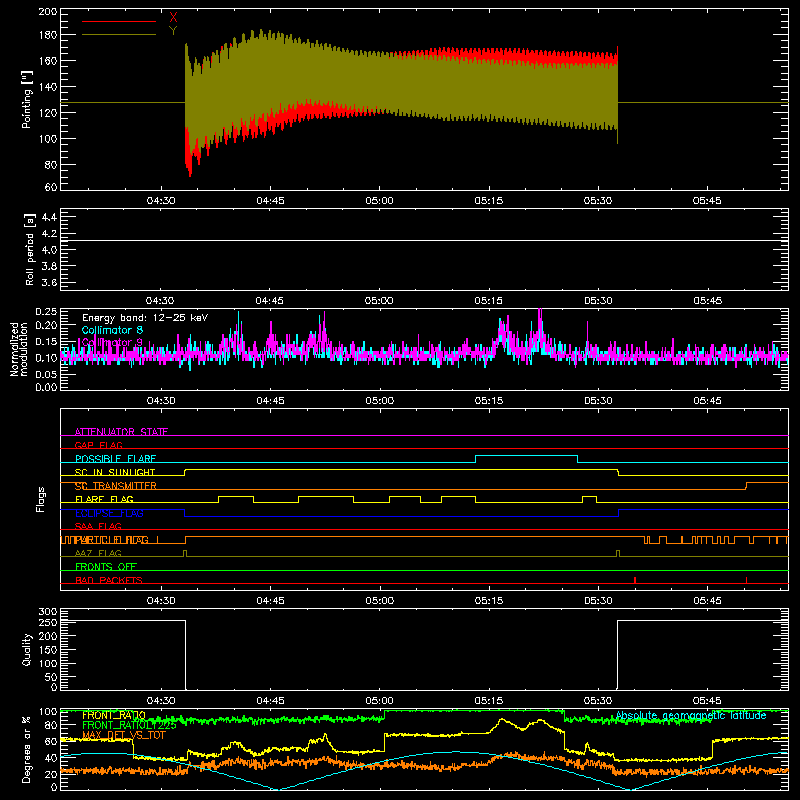Click the POSSIBLE_FLARE flag label
The width and height of the screenshot is (800, 800).
[115, 459]
